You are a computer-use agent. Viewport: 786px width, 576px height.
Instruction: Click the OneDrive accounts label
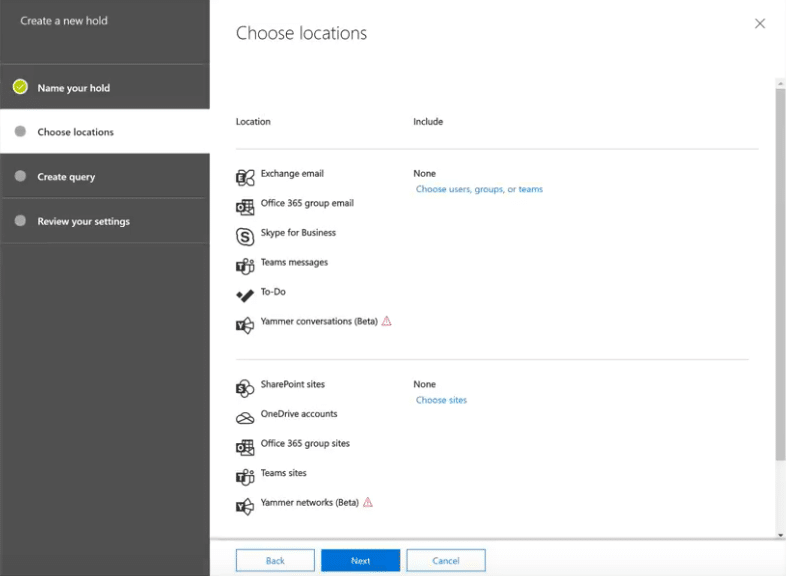299,414
